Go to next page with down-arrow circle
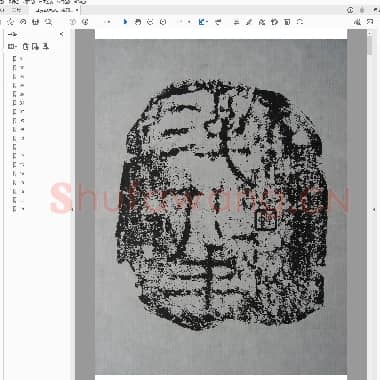The width and height of the screenshot is (380, 380). 85,22
